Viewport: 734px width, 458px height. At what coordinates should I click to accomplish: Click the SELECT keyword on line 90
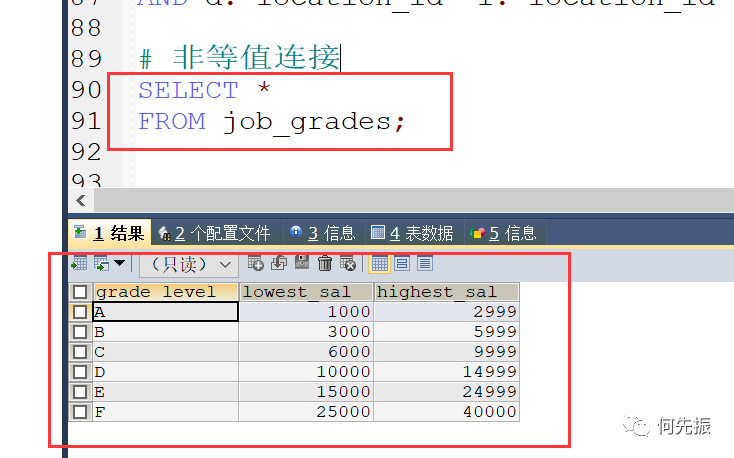(188, 90)
